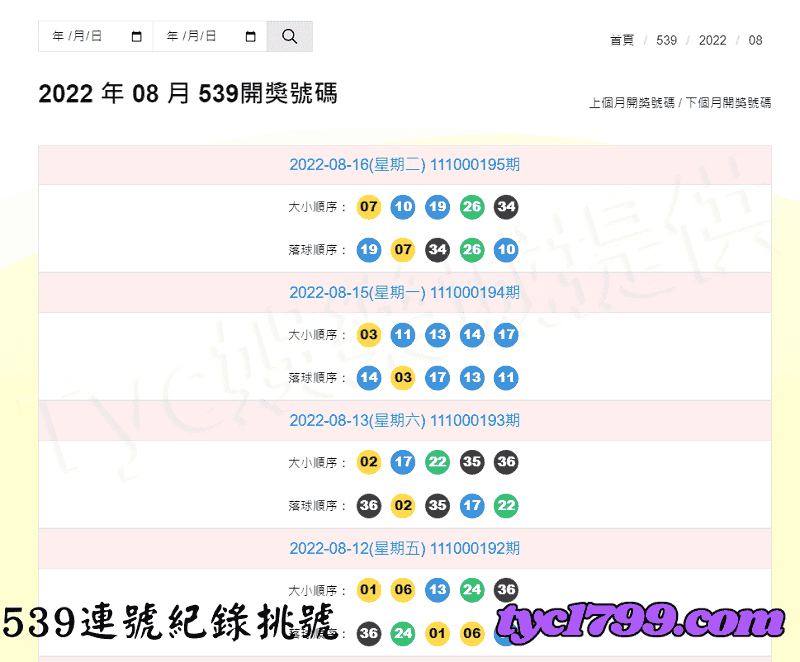This screenshot has height=662, width=800.
Task: Open 上個月開獎號碼 link
Action: 632,103
